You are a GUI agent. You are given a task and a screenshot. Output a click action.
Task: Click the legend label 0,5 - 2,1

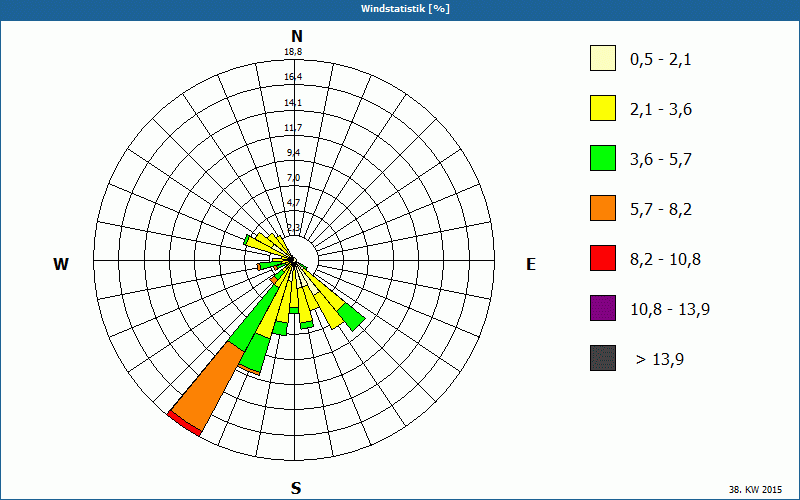coord(661,60)
